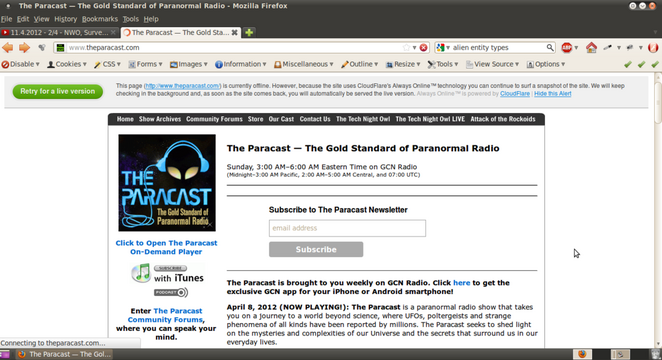Switch to the YouTube 11.4.2012 tab
This screenshot has height=360, width=662.
[x=59, y=32]
